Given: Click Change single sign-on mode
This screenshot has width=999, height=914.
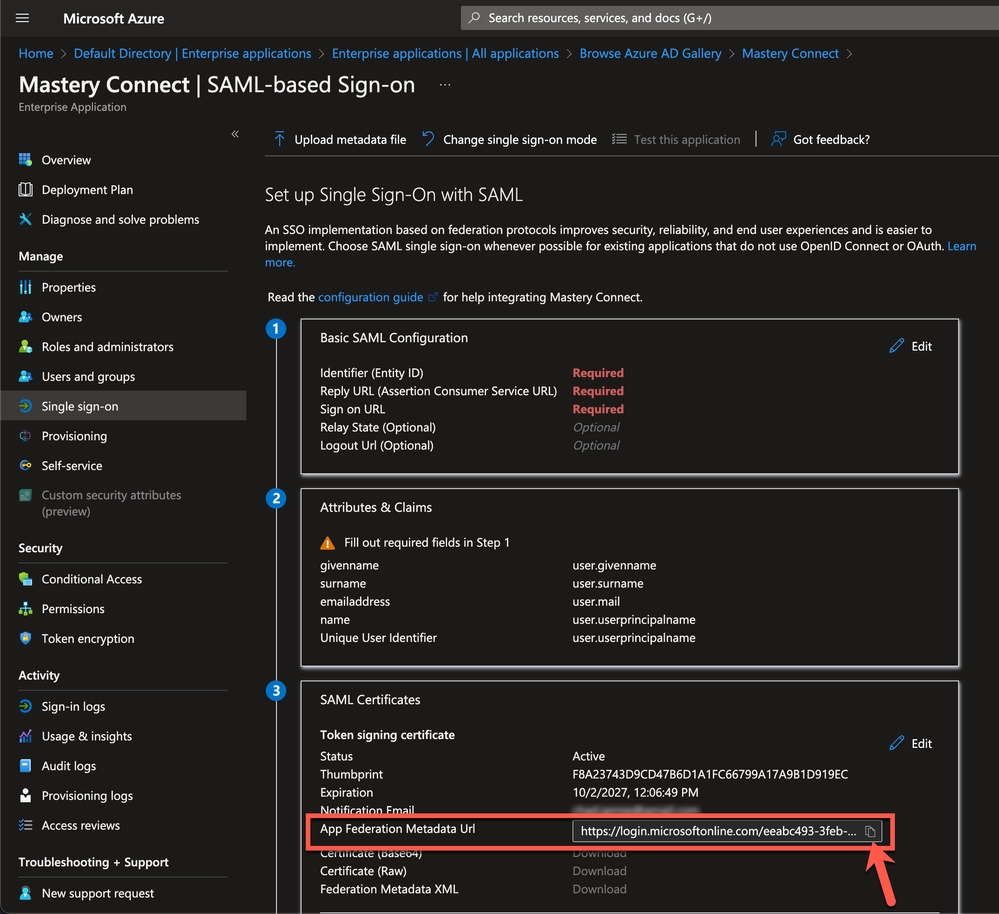Looking at the screenshot, I should click(510, 140).
